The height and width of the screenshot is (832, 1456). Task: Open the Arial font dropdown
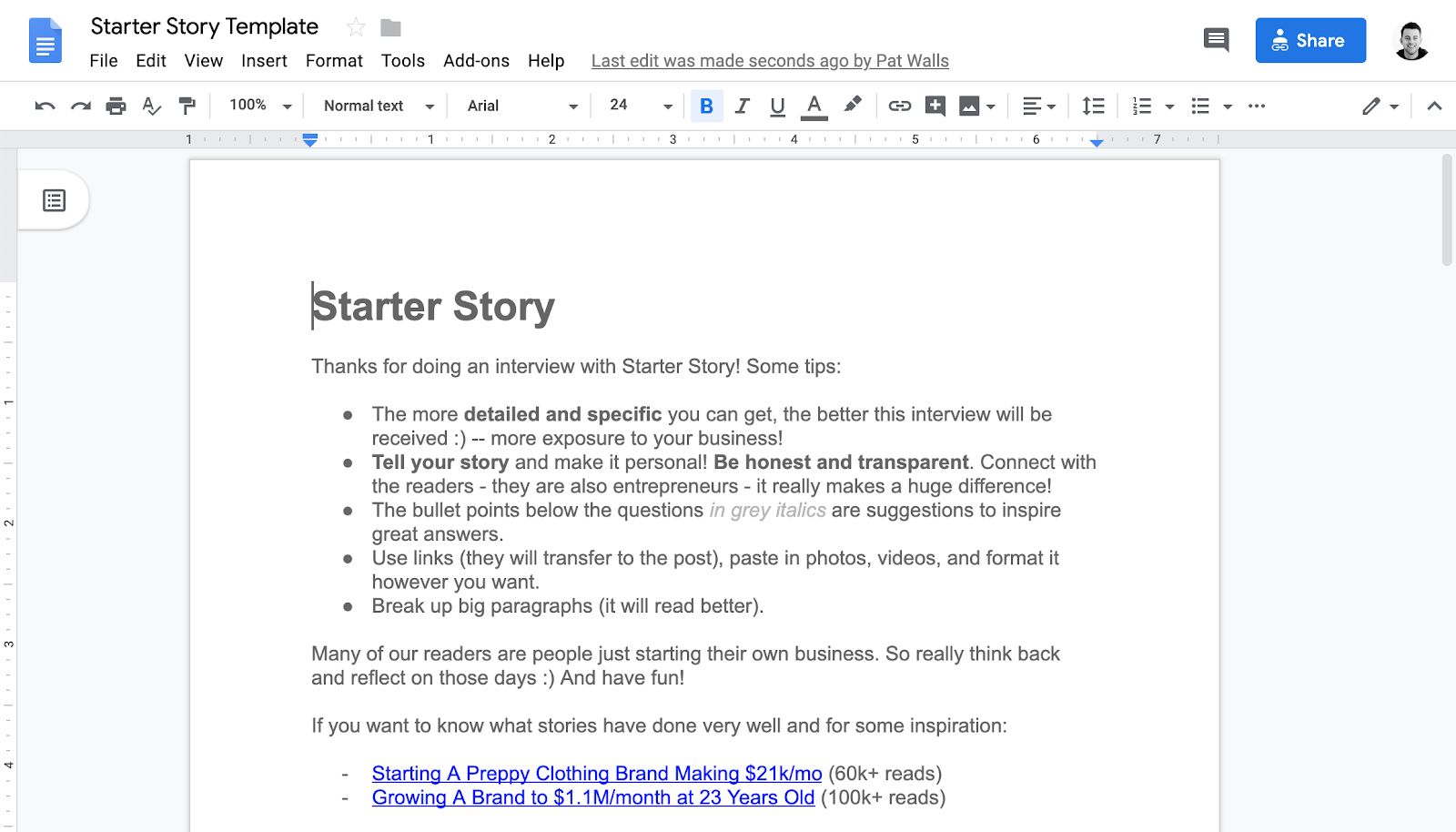click(521, 106)
